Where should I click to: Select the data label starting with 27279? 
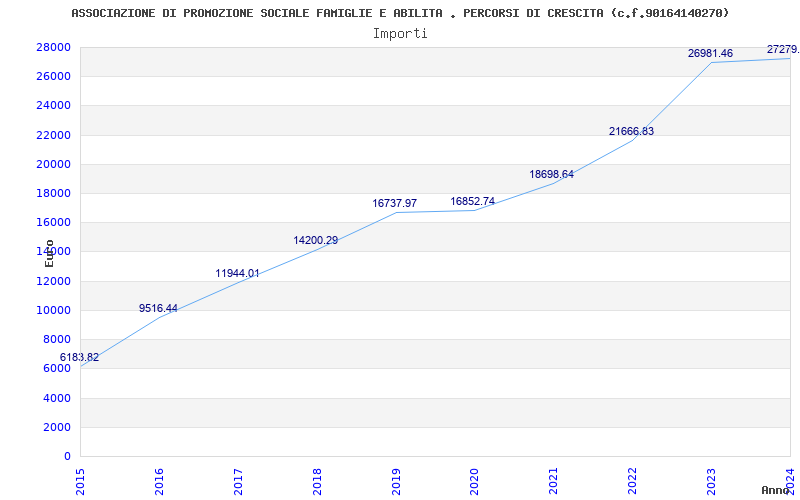tap(783, 49)
